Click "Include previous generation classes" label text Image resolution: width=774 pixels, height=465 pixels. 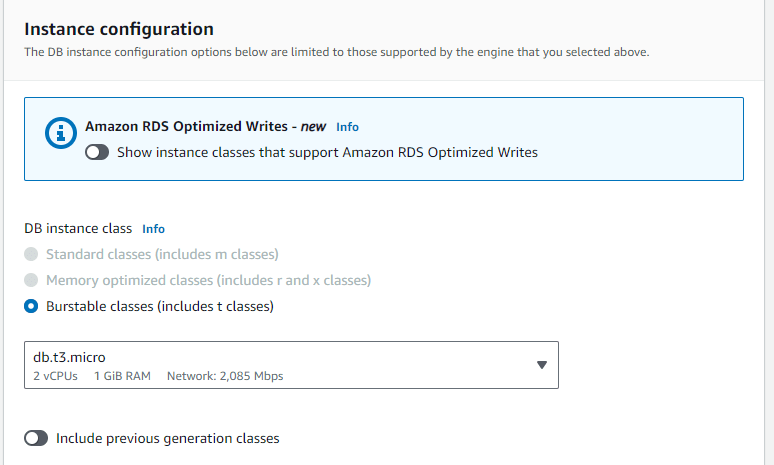click(x=168, y=438)
